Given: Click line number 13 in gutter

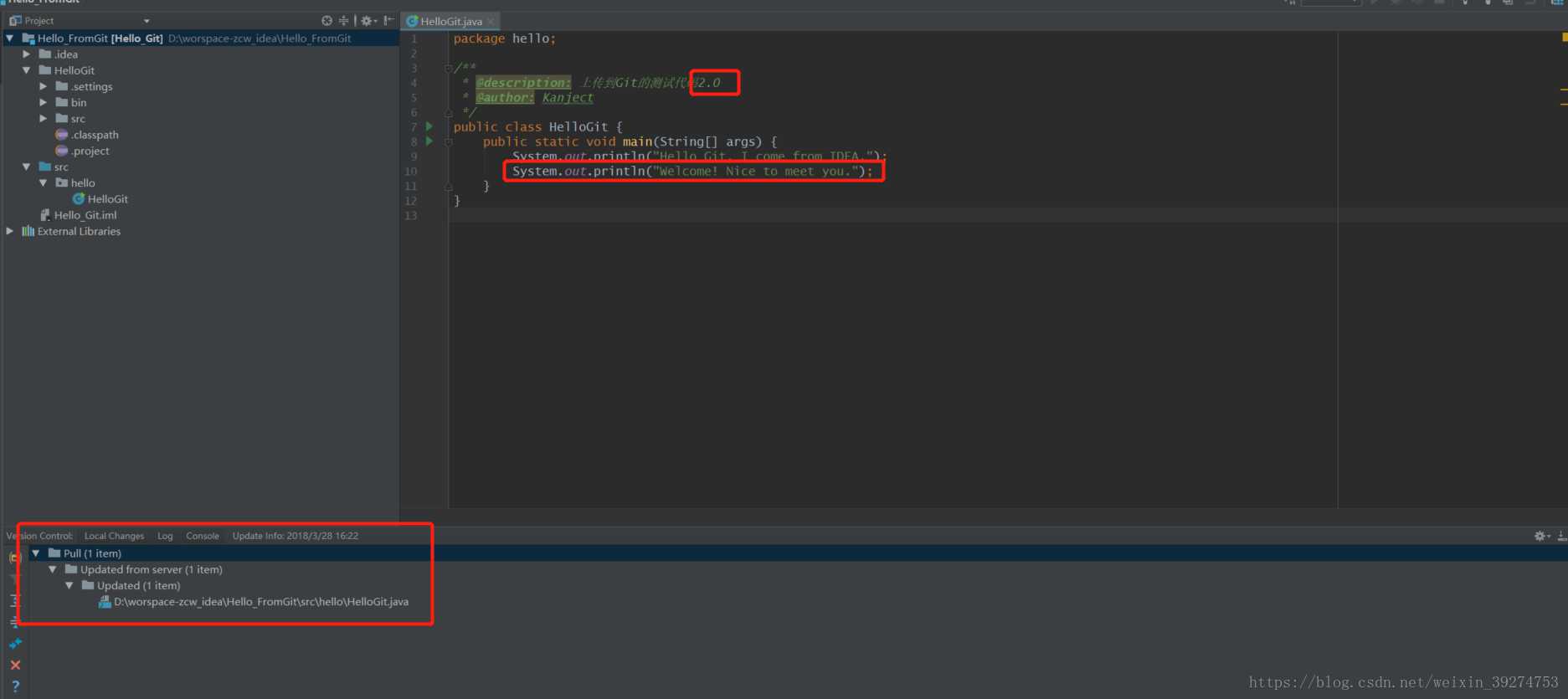Looking at the screenshot, I should pos(410,216).
